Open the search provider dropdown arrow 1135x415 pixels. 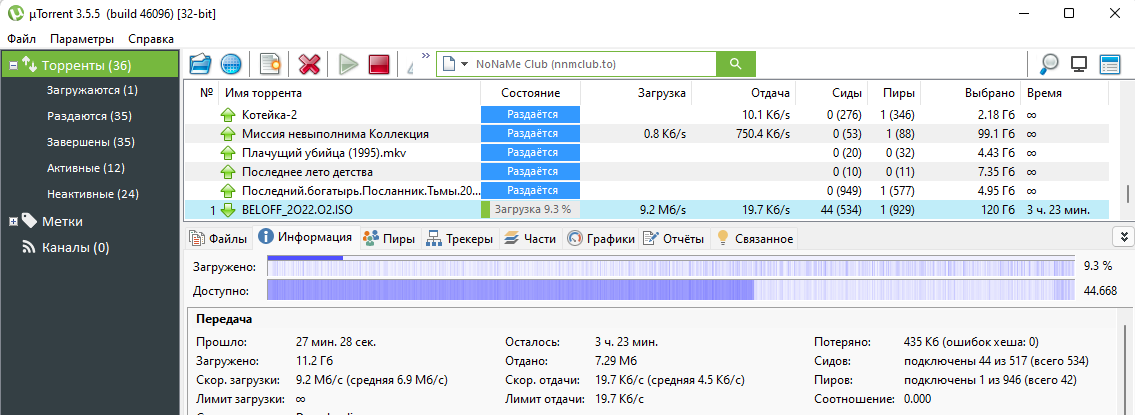pyautogui.click(x=464, y=64)
